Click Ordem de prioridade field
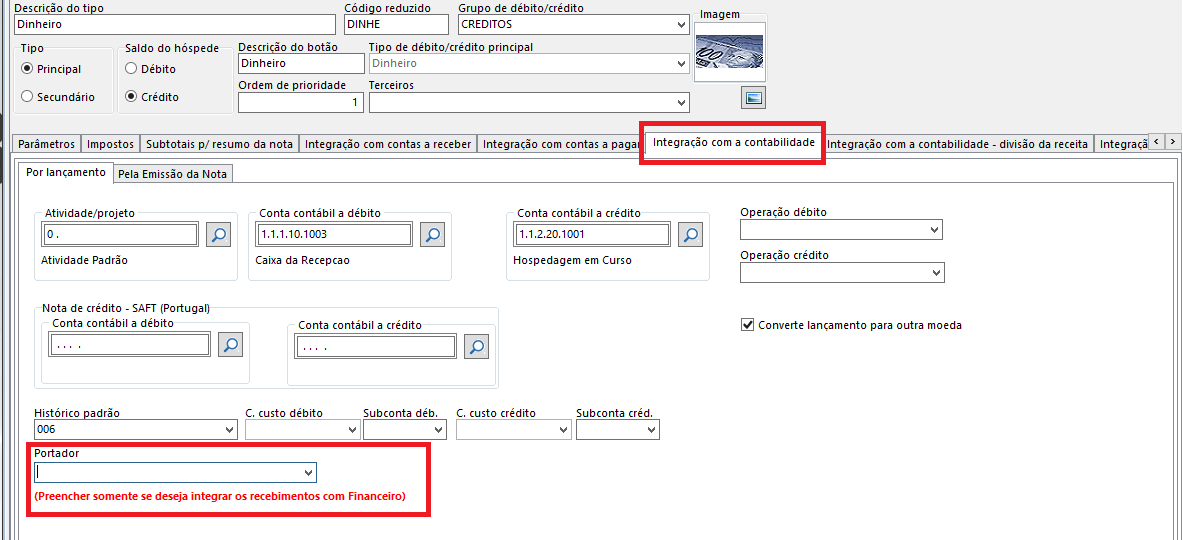Viewport: 1183px width, 540px height. 301,102
